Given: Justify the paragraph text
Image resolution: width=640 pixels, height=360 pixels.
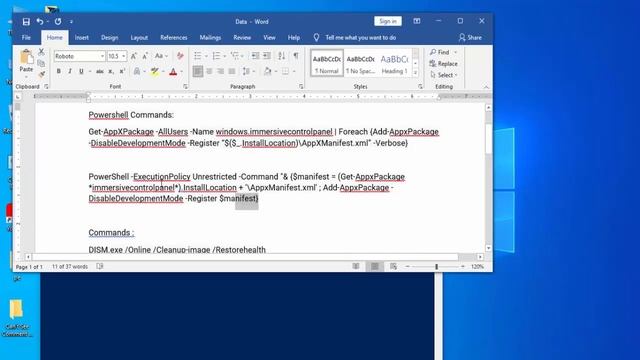Looking at the screenshot, I should [x=232, y=71].
